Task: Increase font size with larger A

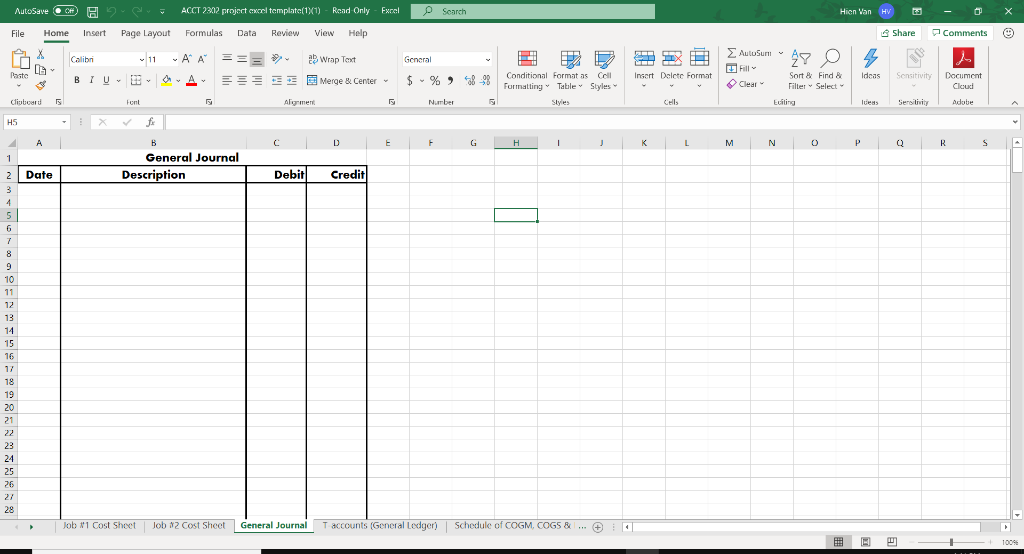Action: (187, 59)
